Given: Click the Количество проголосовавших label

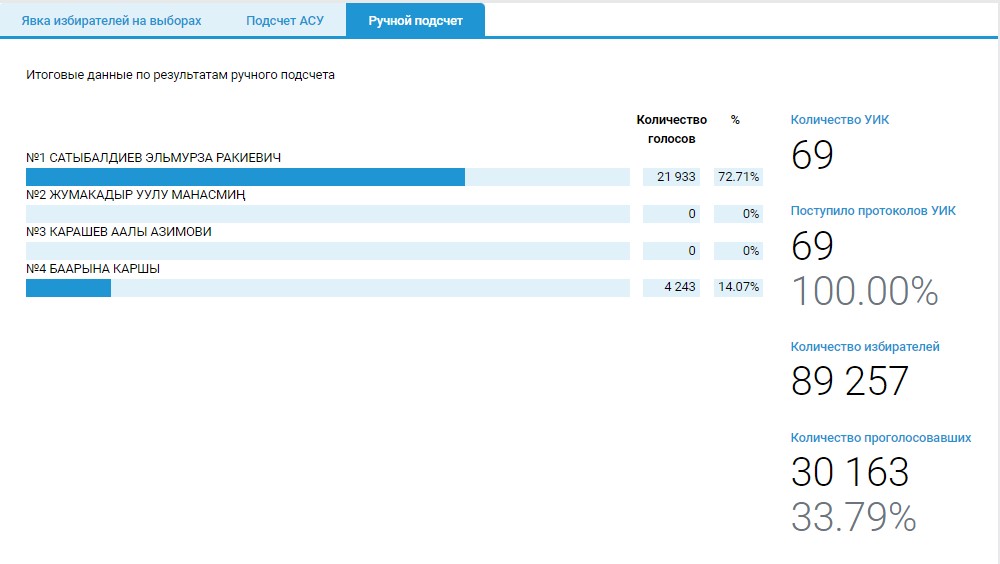Looking at the screenshot, I should (x=880, y=438).
